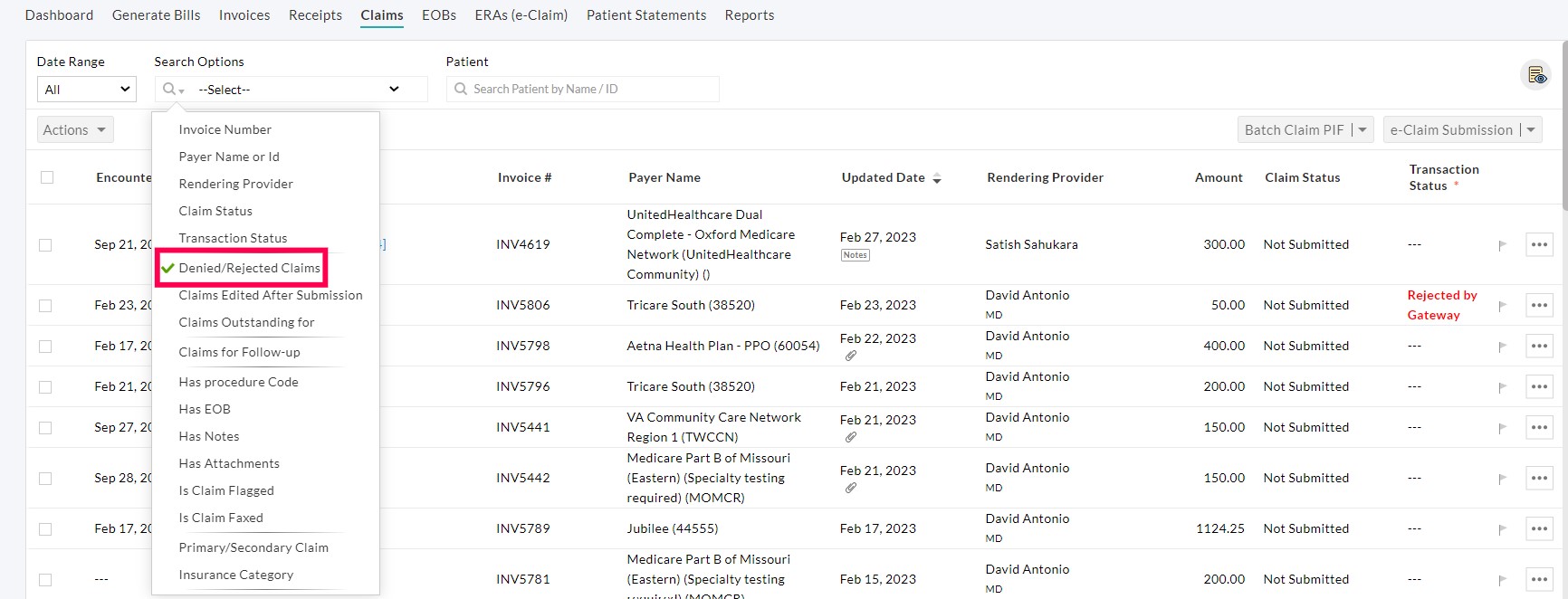This screenshot has width=1568, height=599.
Task: Choose Claims Edited After Submission option
Action: pos(270,295)
